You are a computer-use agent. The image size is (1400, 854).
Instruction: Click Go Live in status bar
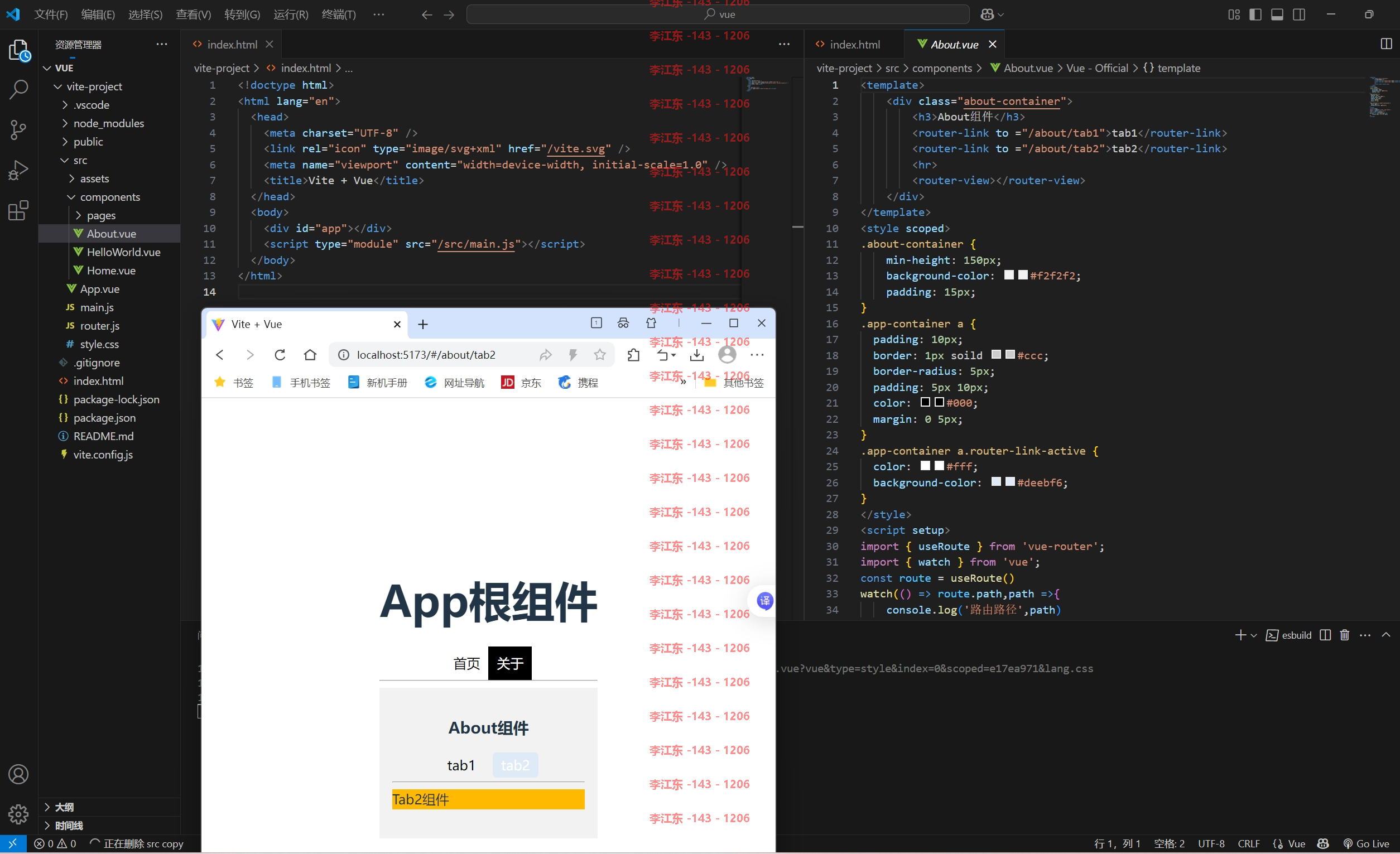click(1366, 844)
